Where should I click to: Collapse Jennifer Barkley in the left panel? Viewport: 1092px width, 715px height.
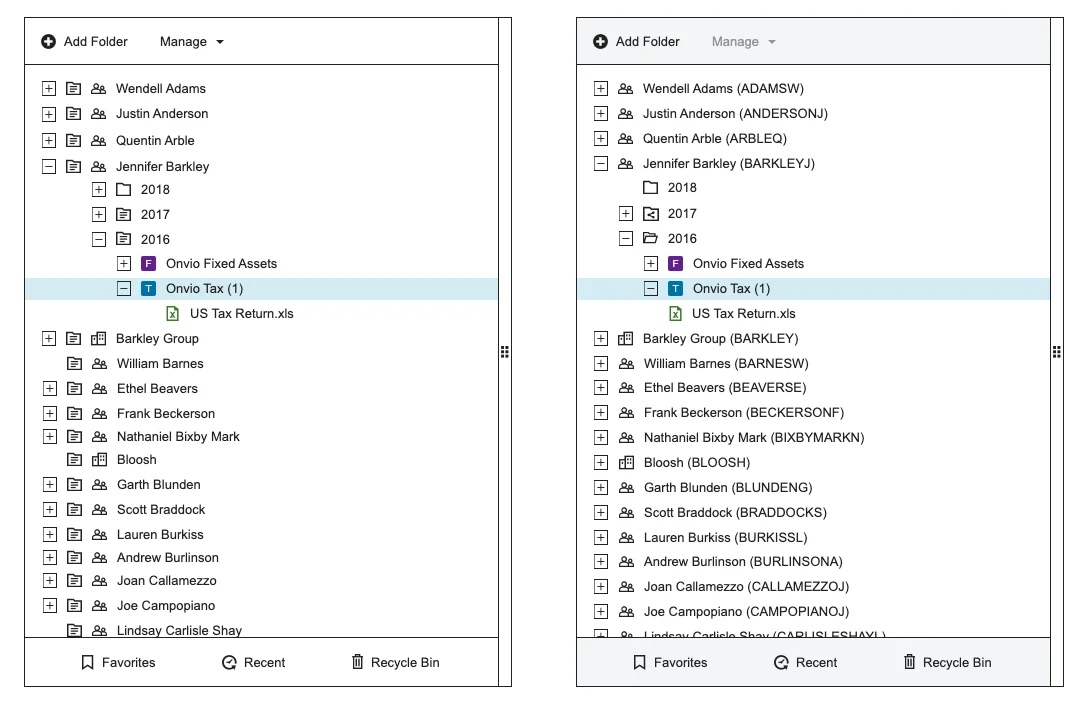tap(49, 166)
